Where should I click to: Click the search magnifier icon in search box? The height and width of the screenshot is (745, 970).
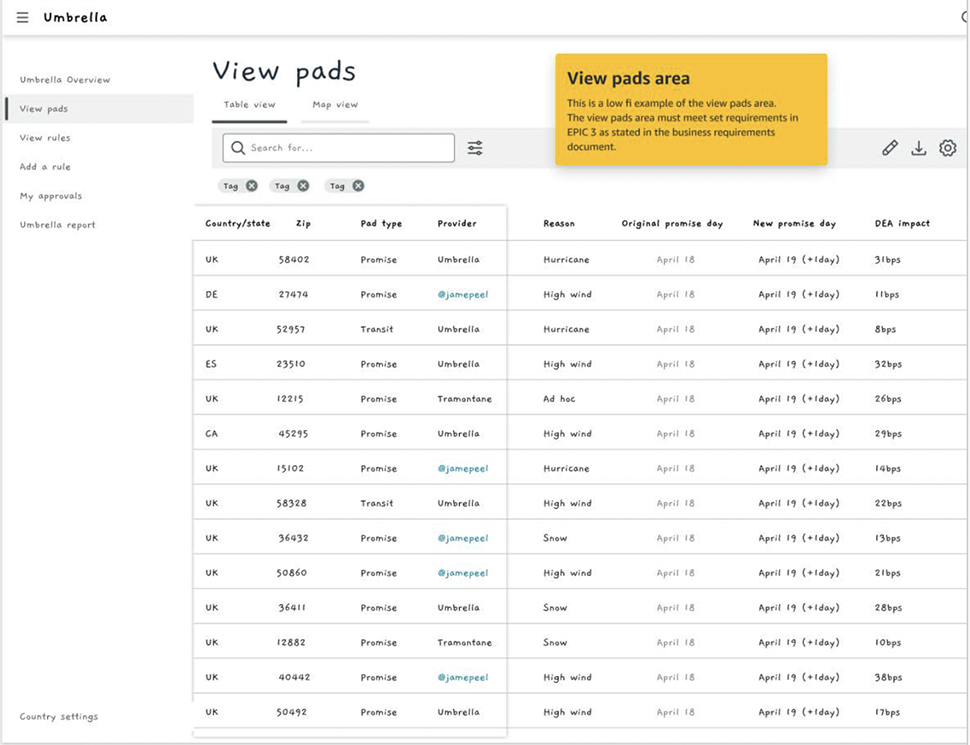click(x=238, y=148)
